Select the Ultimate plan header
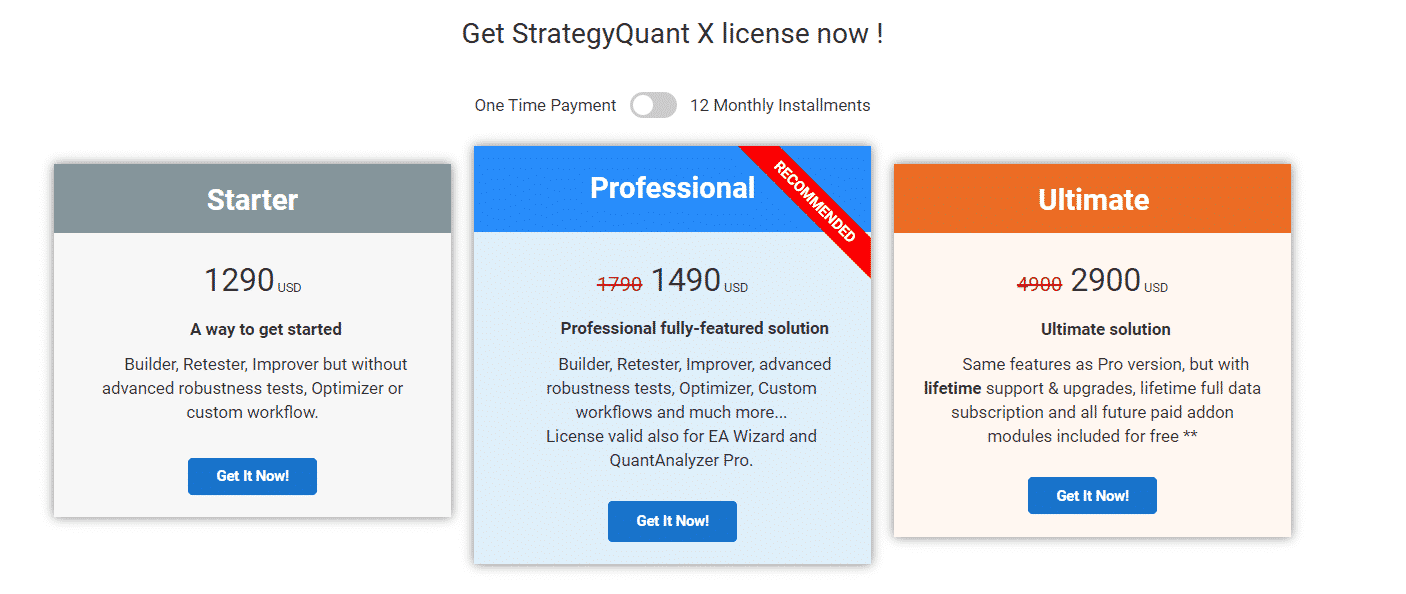The image size is (1406, 594). (1092, 199)
